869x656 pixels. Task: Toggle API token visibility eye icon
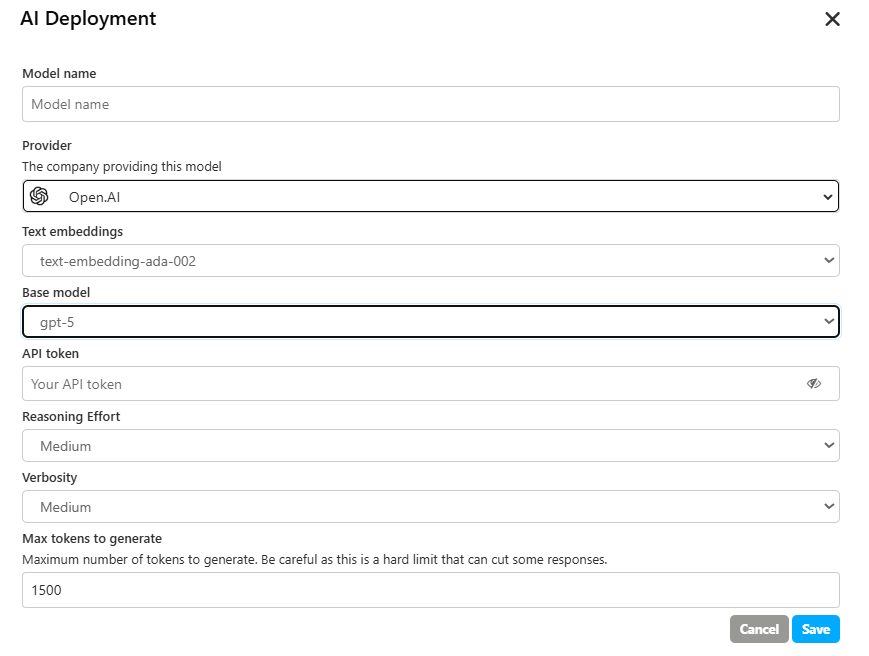814,383
